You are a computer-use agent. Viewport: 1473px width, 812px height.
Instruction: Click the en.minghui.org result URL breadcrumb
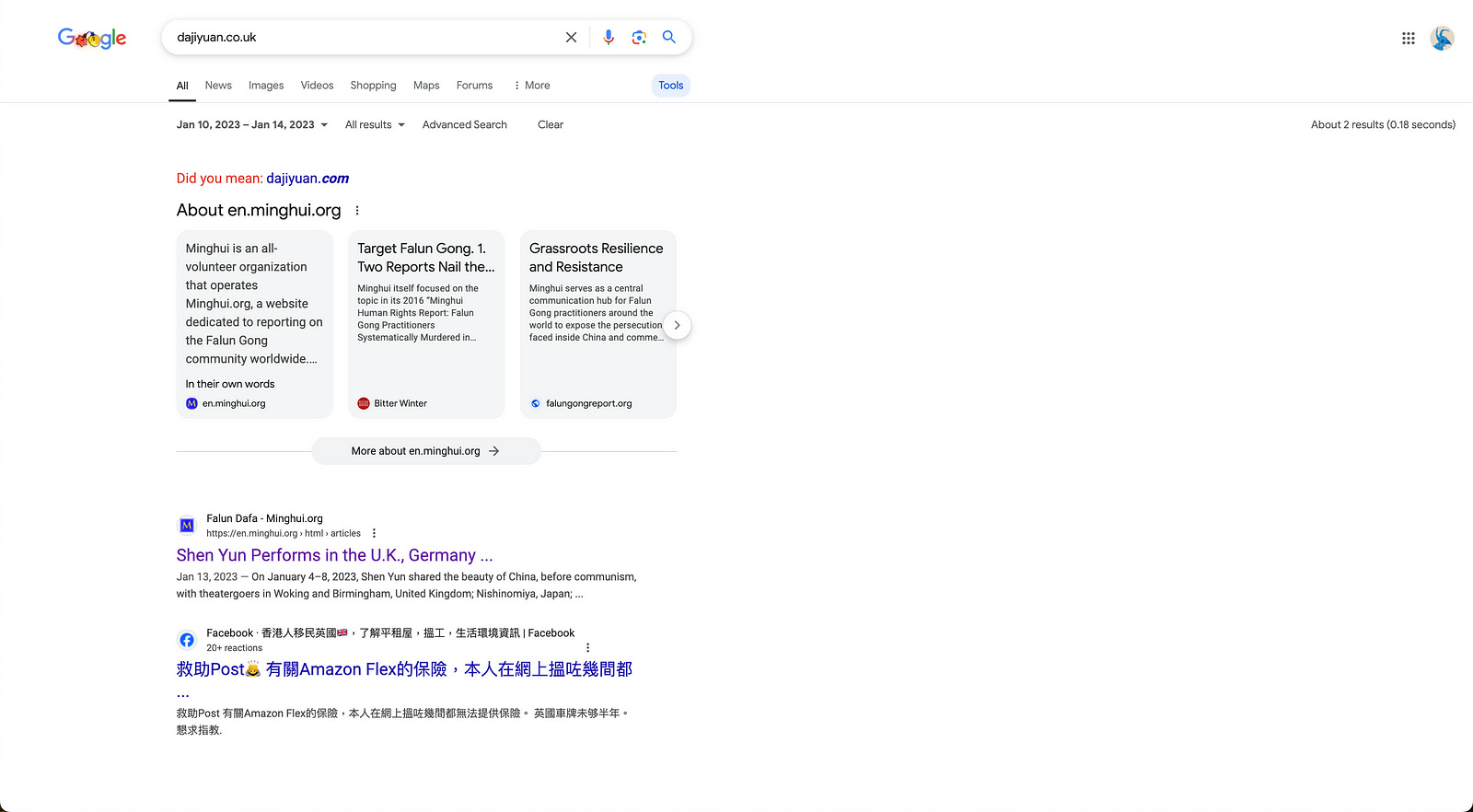click(284, 534)
